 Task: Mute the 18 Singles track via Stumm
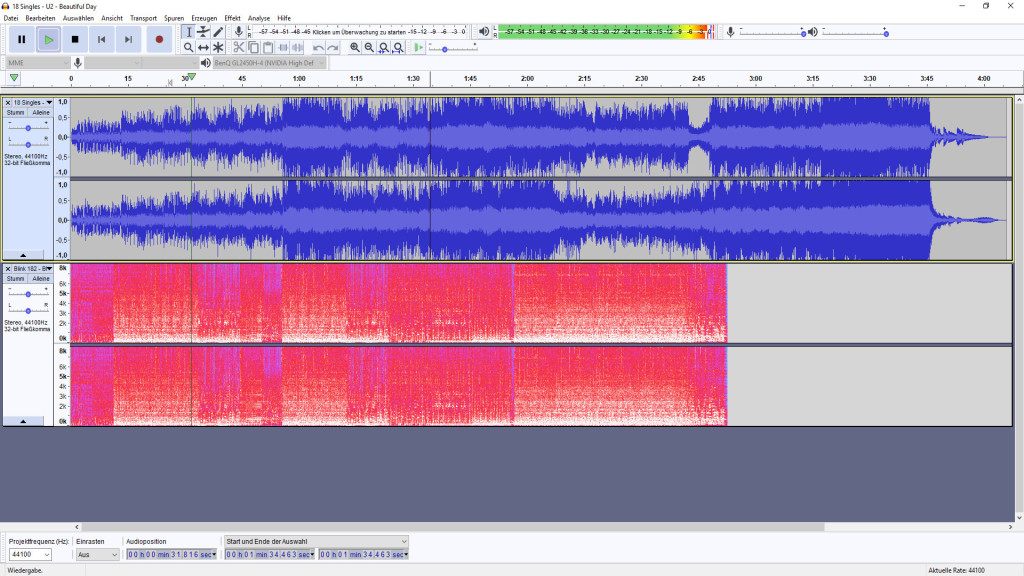click(x=14, y=111)
